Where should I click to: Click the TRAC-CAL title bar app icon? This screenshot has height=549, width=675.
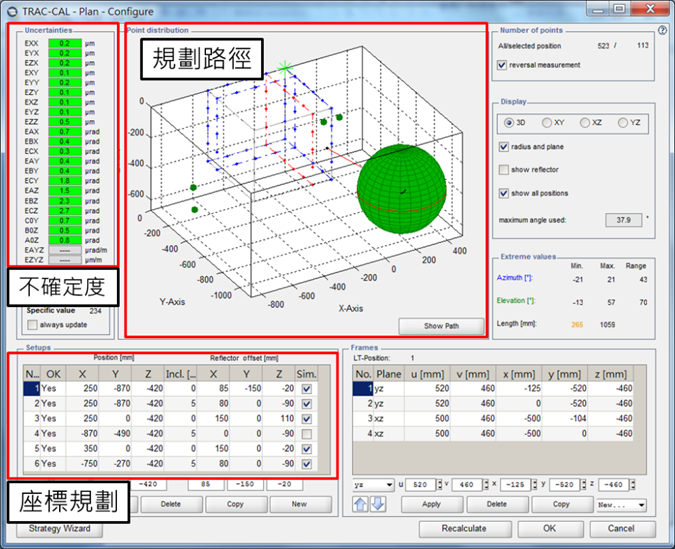tap(12, 9)
